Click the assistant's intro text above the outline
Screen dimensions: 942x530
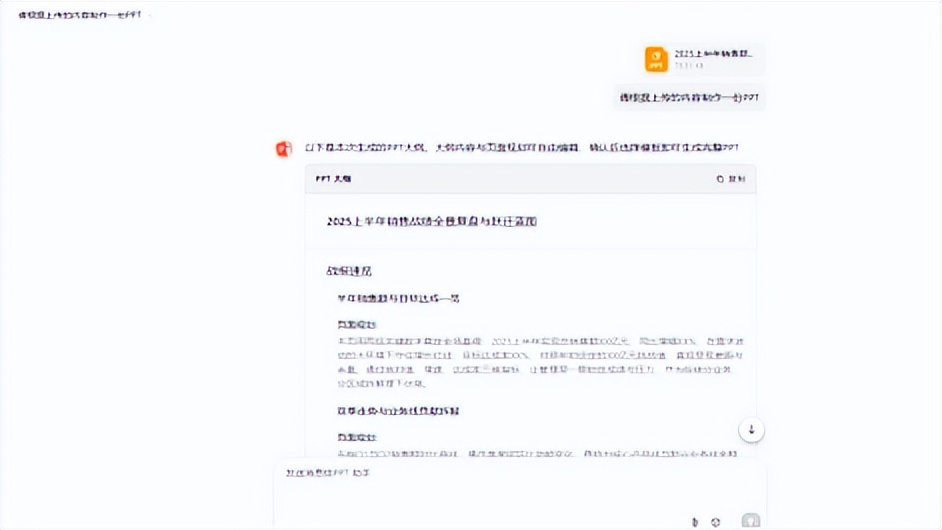(521, 148)
